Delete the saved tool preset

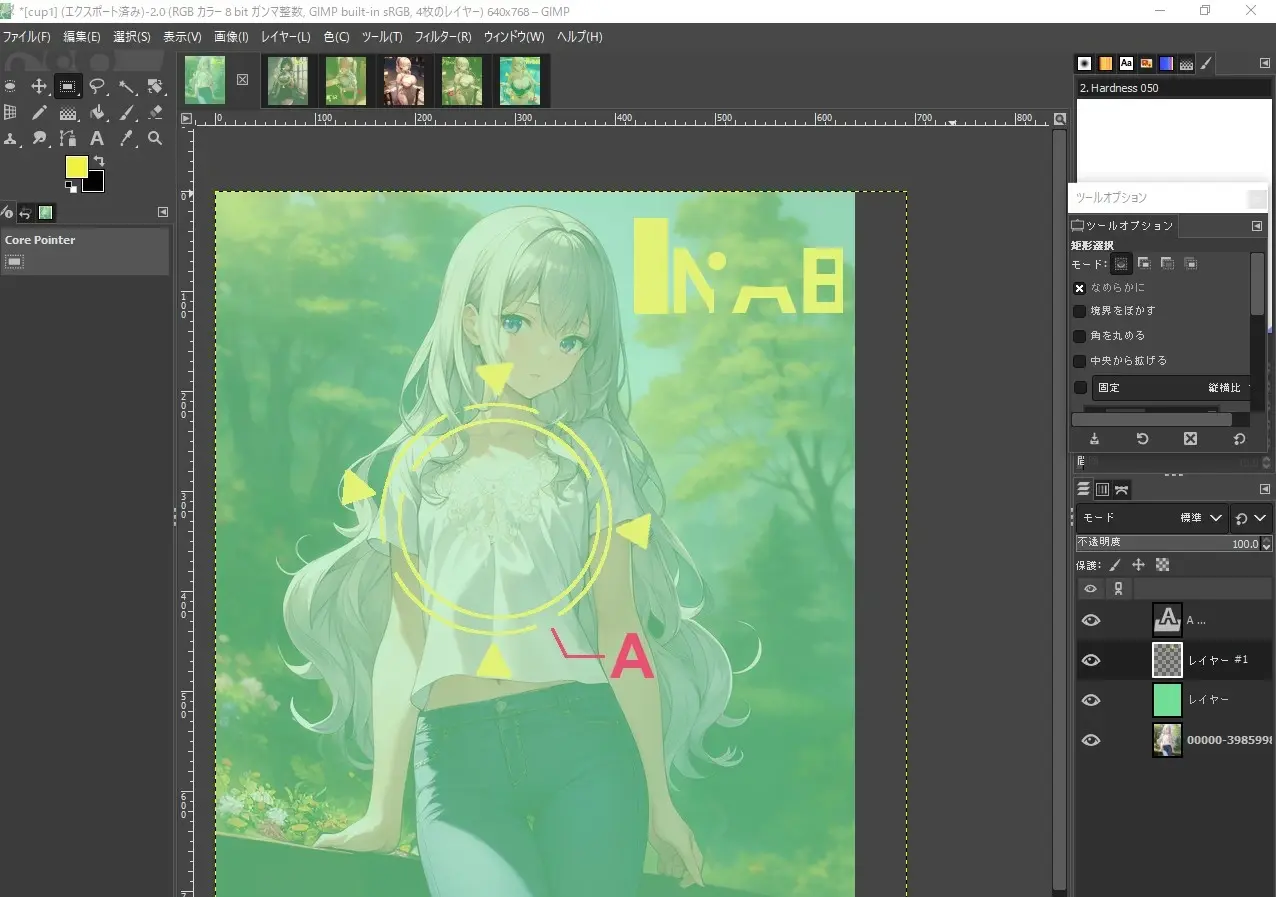(x=1190, y=440)
